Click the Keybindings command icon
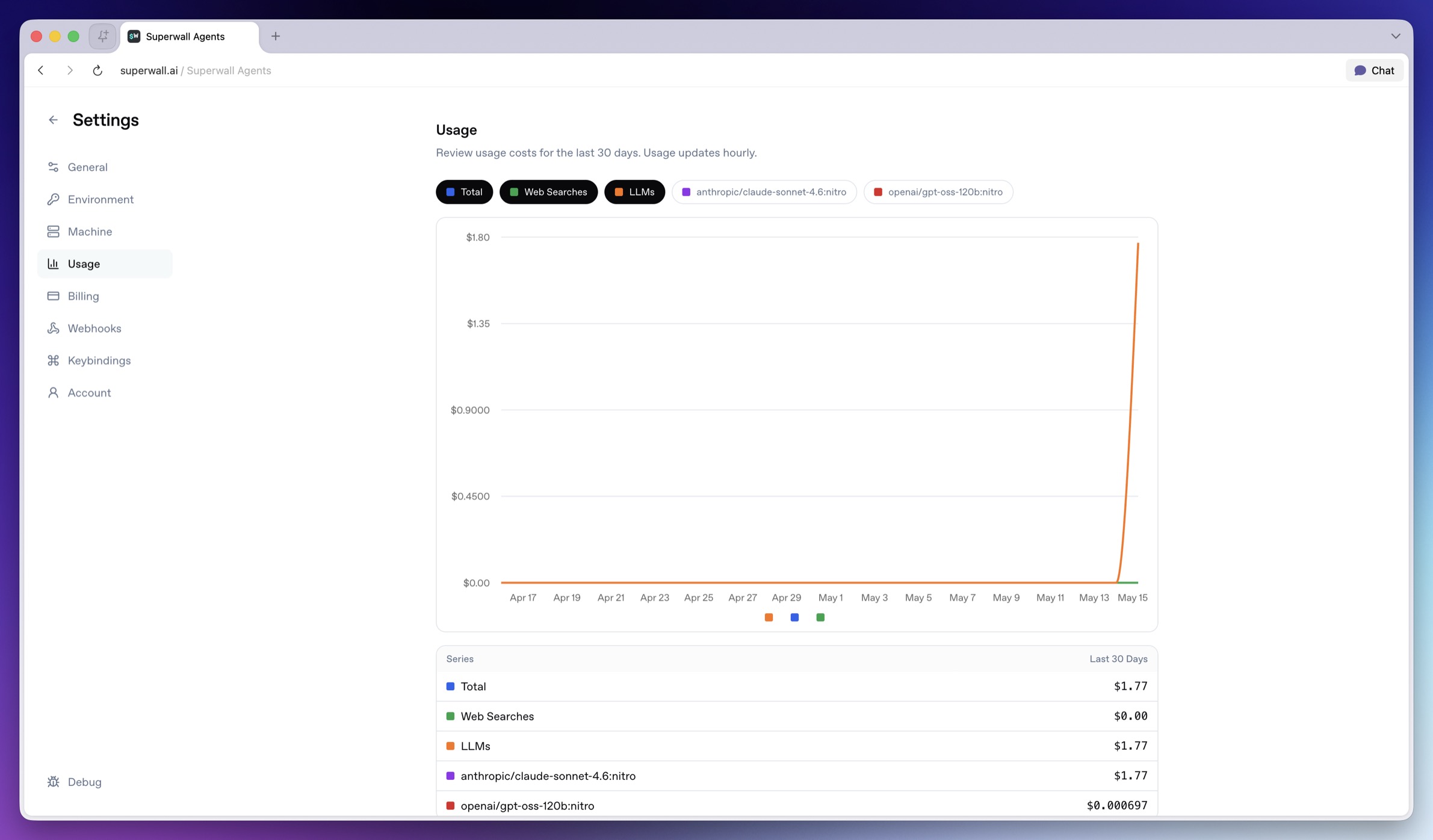The height and width of the screenshot is (840, 1433). [x=53, y=360]
